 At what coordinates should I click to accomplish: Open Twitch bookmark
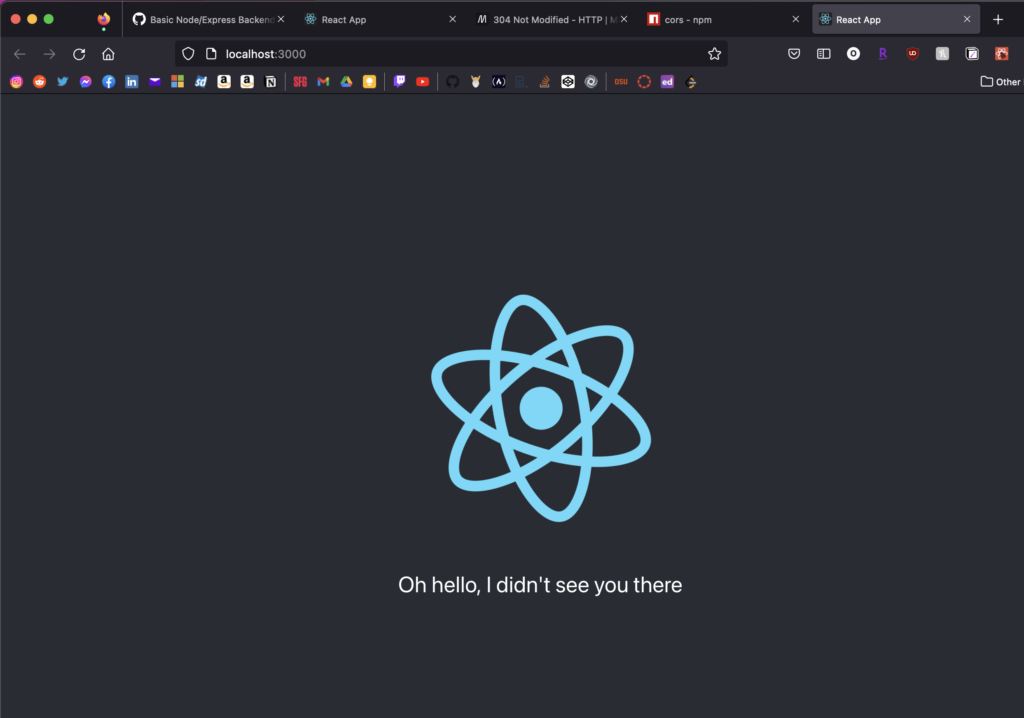click(x=400, y=82)
